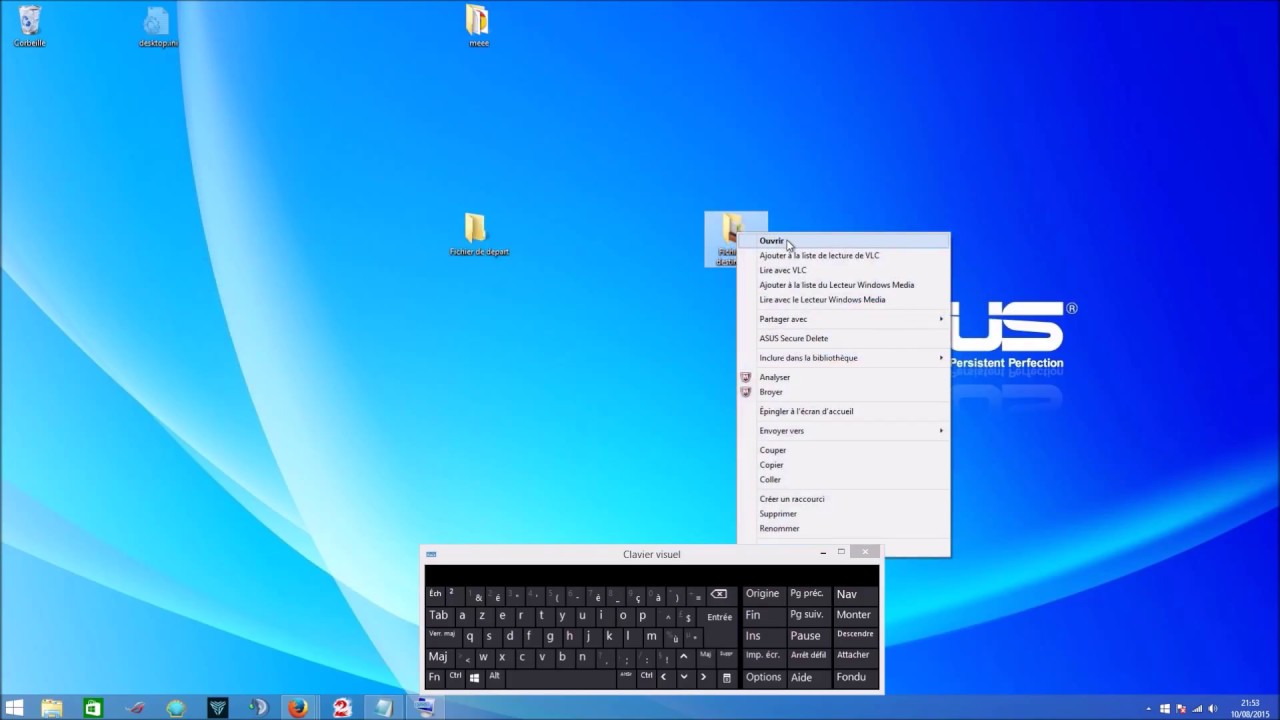
Task: Launch Windows Store from the taskbar
Action: pos(93,708)
